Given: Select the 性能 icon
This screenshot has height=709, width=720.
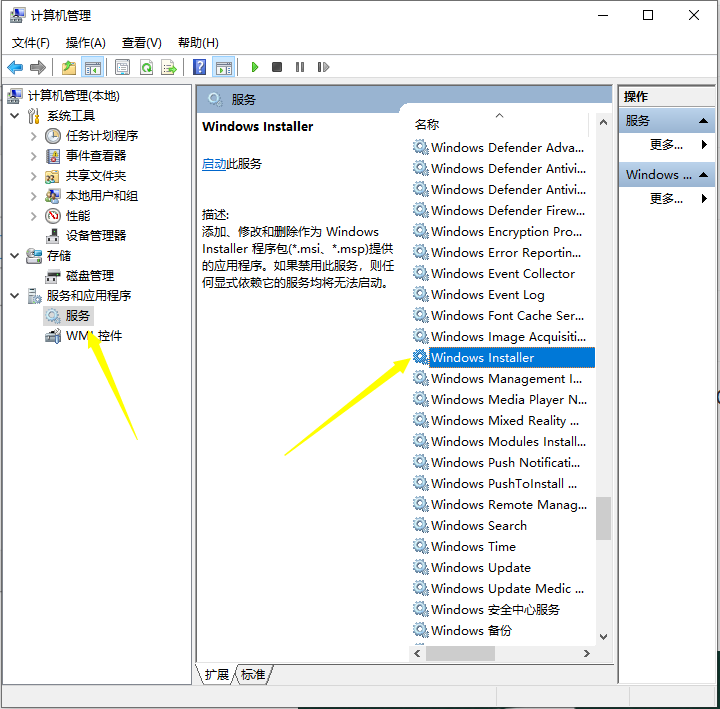Looking at the screenshot, I should [53, 216].
